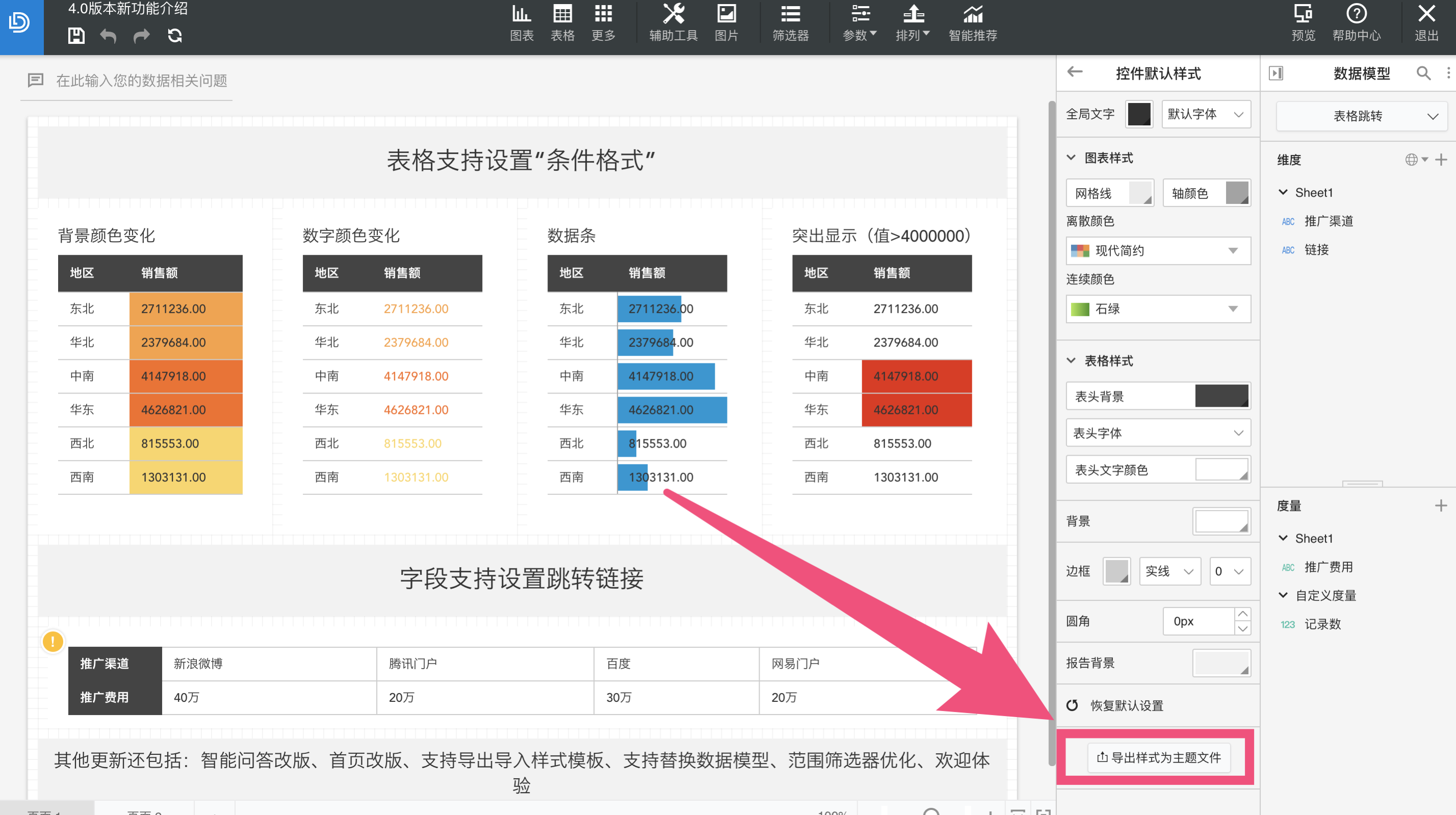Change the 边框 color swatch
The height and width of the screenshot is (815, 1456).
(1116, 571)
